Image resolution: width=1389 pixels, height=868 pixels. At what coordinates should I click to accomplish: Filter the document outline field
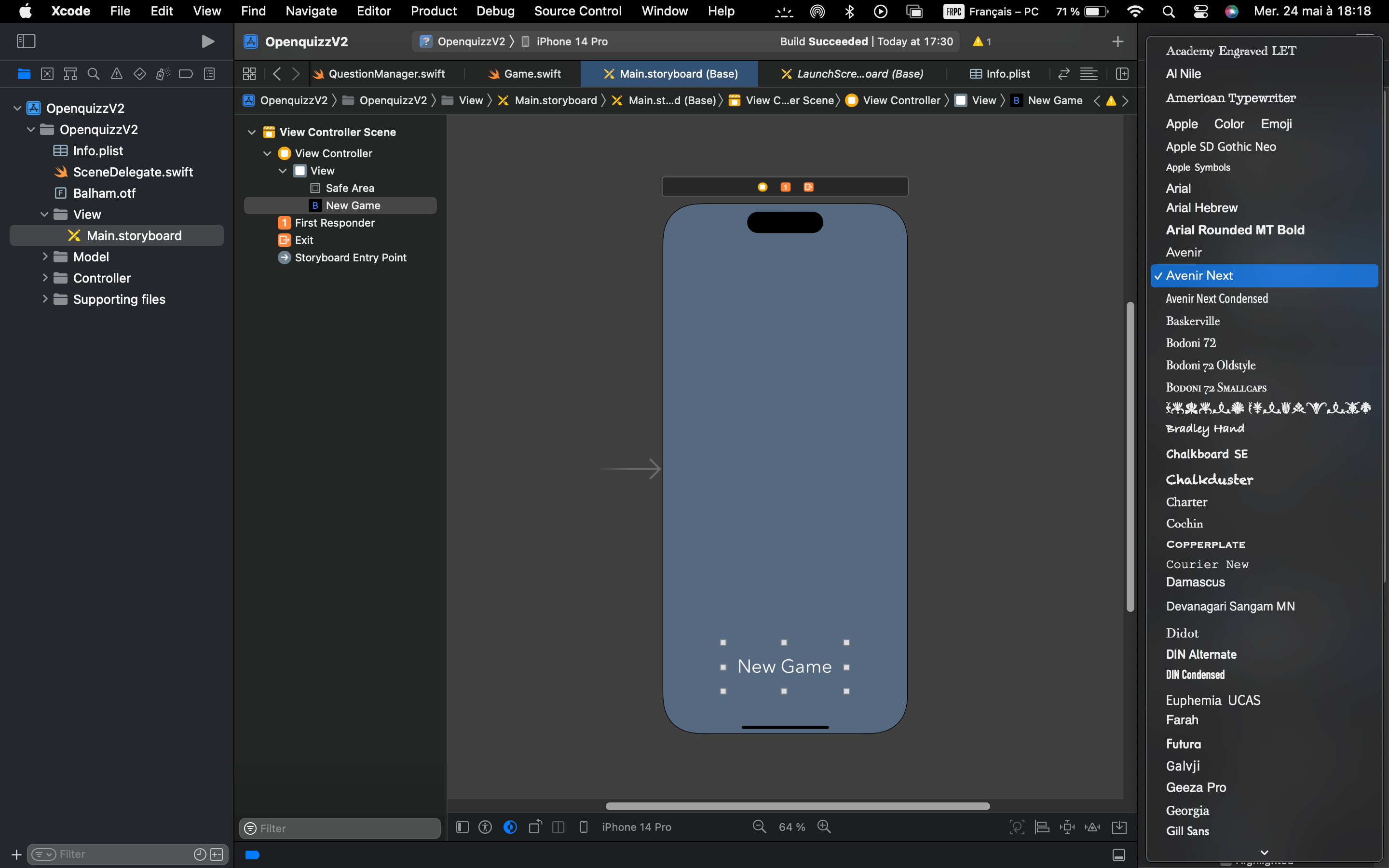tap(340, 828)
